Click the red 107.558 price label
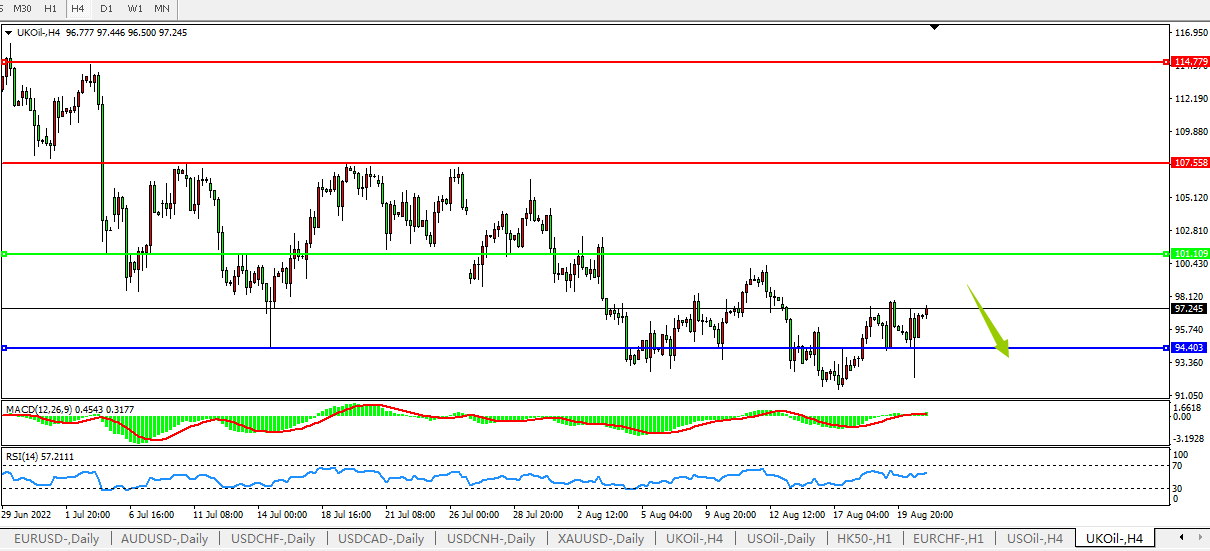This screenshot has height=551, width=1210. [1190, 162]
